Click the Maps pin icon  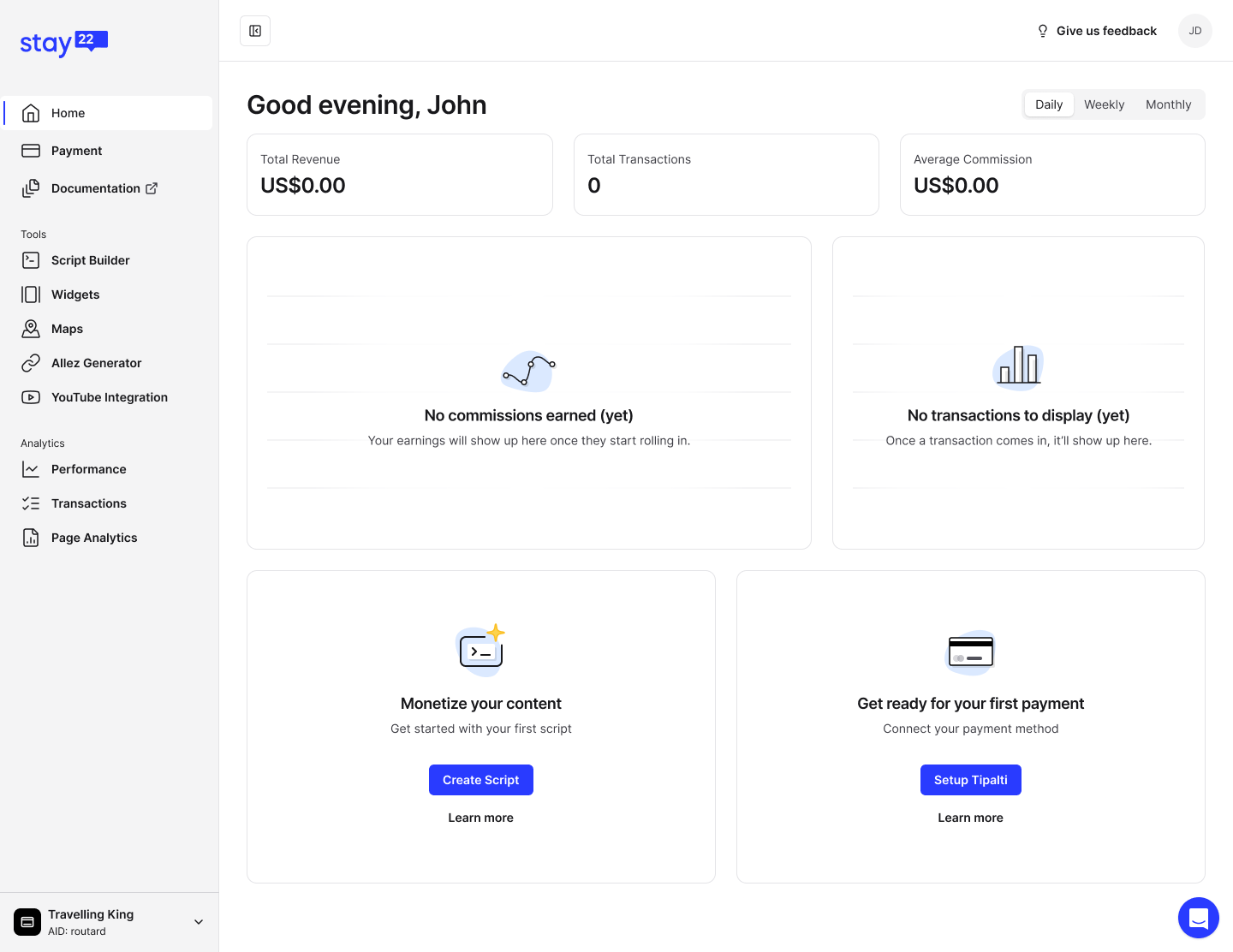click(31, 329)
